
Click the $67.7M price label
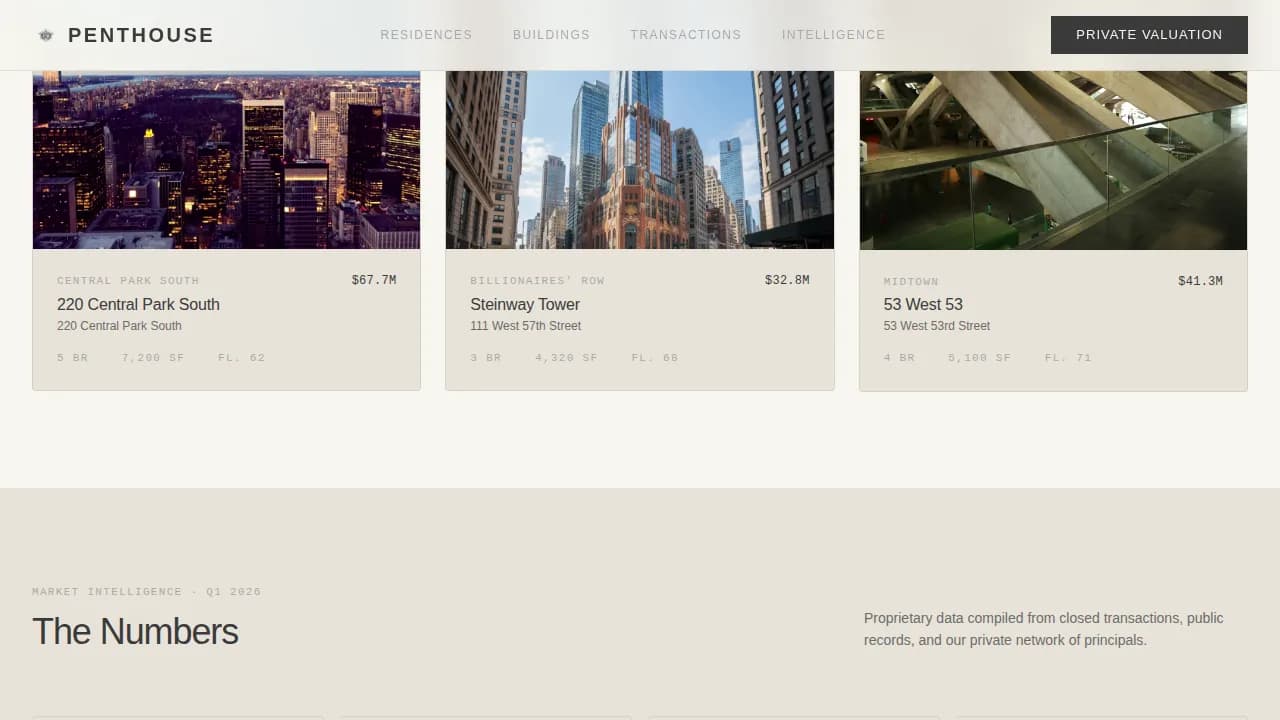coord(373,280)
